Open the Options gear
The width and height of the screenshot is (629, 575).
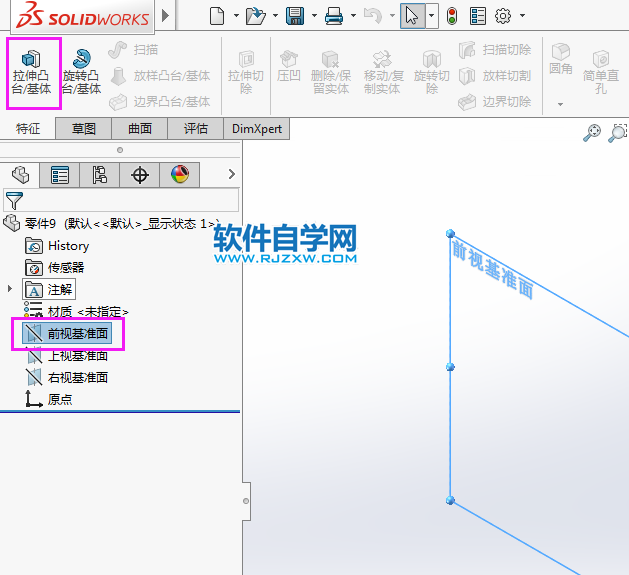point(503,16)
